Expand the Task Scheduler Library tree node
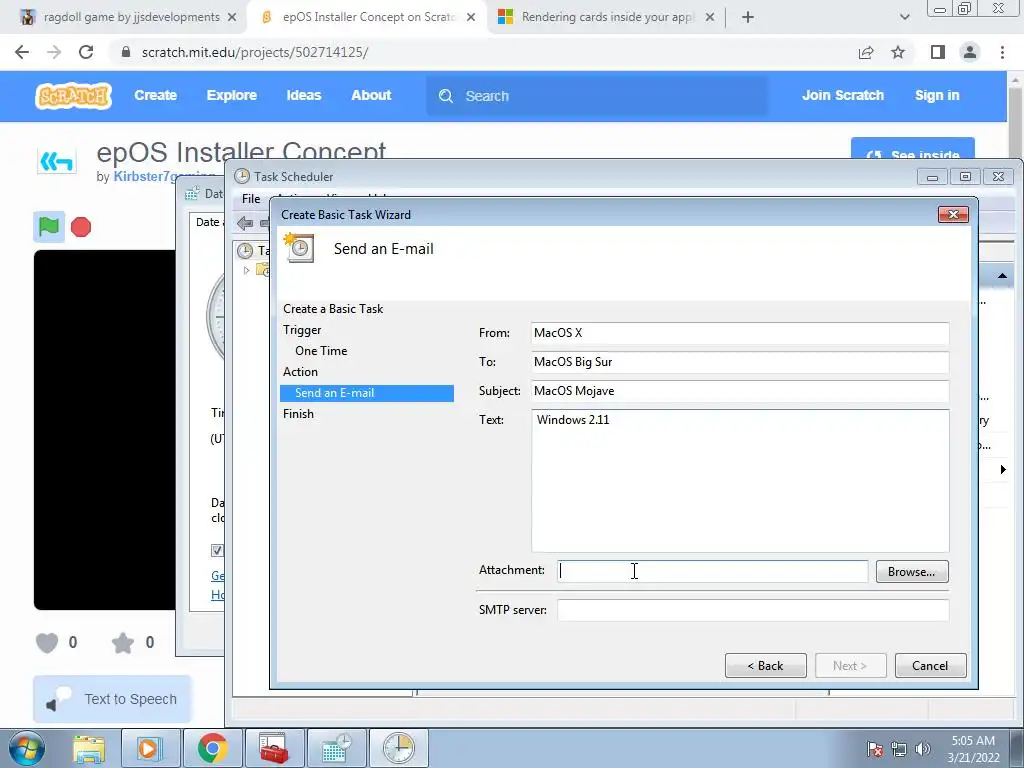Viewport: 1024px width, 768px height. pyautogui.click(x=246, y=270)
